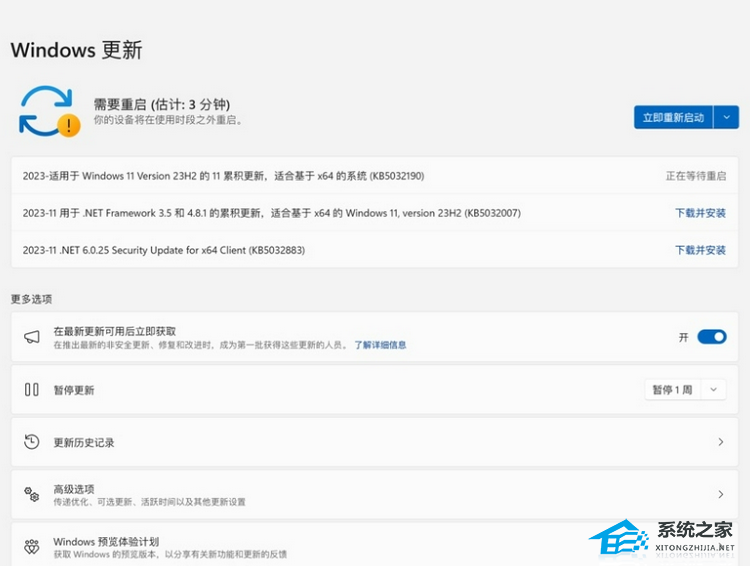Click the Windows 预览体验计划 heart icon
The width and height of the screenshot is (750, 566).
(x=32, y=547)
